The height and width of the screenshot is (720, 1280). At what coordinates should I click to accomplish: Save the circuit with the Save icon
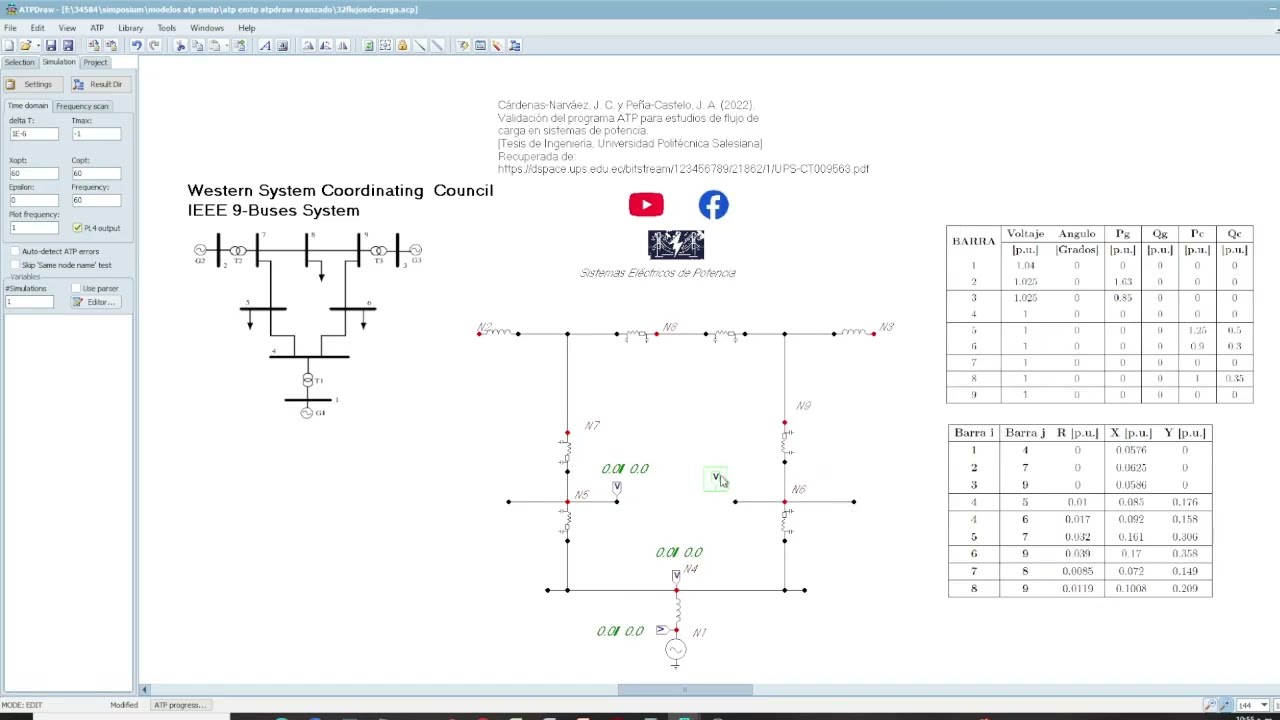[x=51, y=45]
